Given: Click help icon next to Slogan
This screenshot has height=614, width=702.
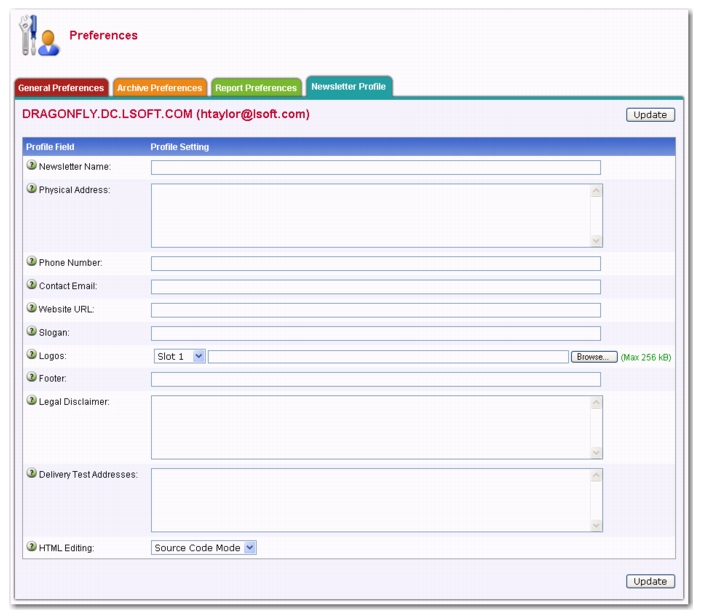Looking at the screenshot, I should point(31,332).
